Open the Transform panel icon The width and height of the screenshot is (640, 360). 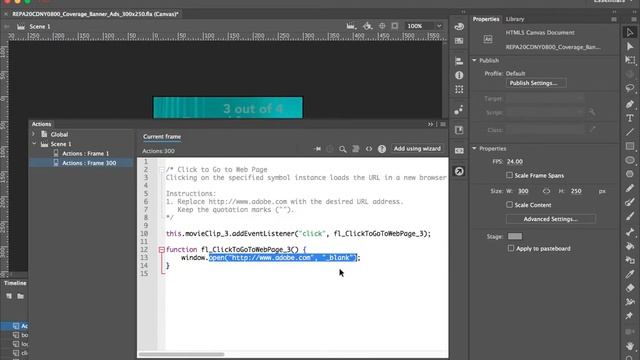pos(459,89)
